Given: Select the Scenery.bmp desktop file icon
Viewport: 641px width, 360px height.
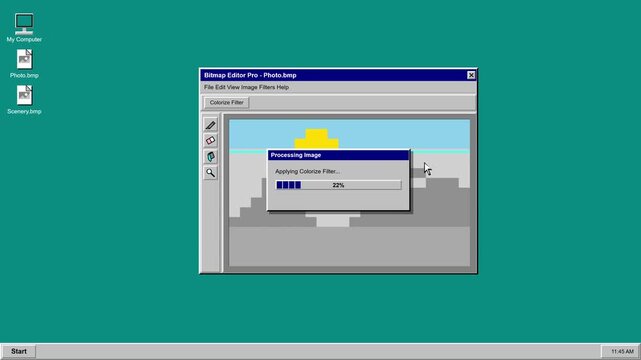Looking at the screenshot, I should point(24,100).
